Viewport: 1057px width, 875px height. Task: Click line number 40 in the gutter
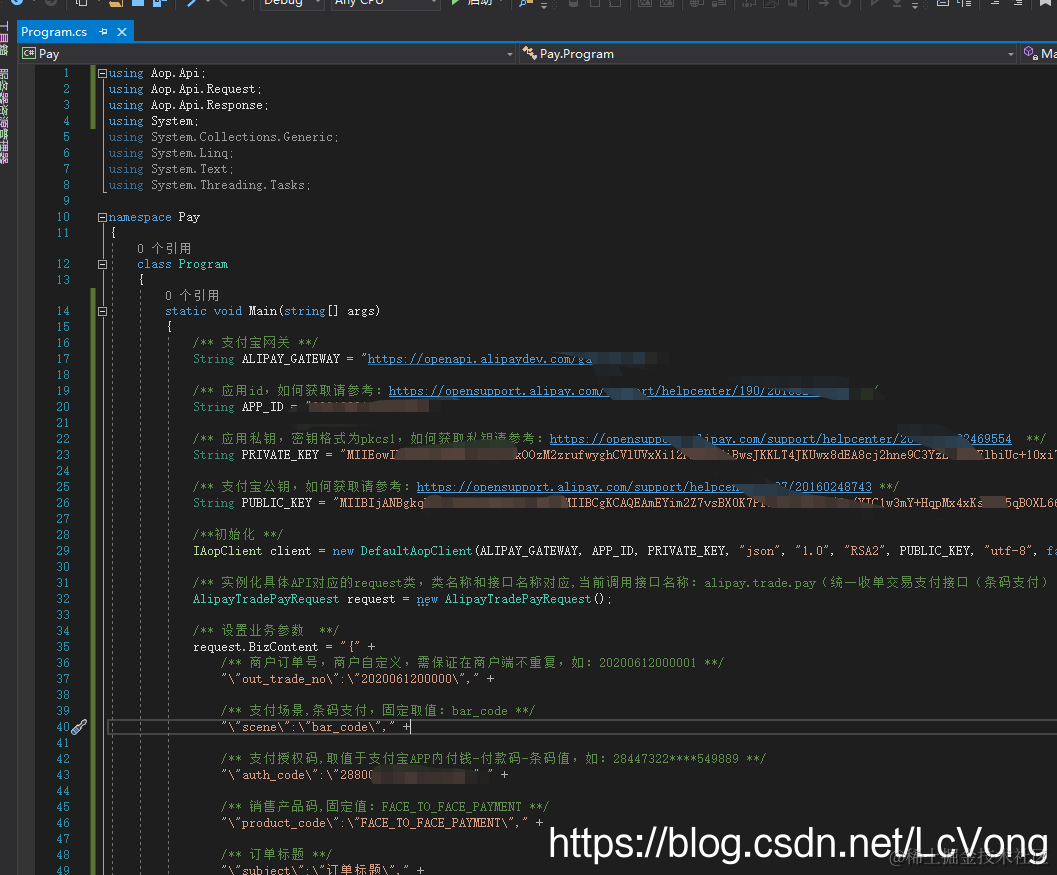[63, 727]
